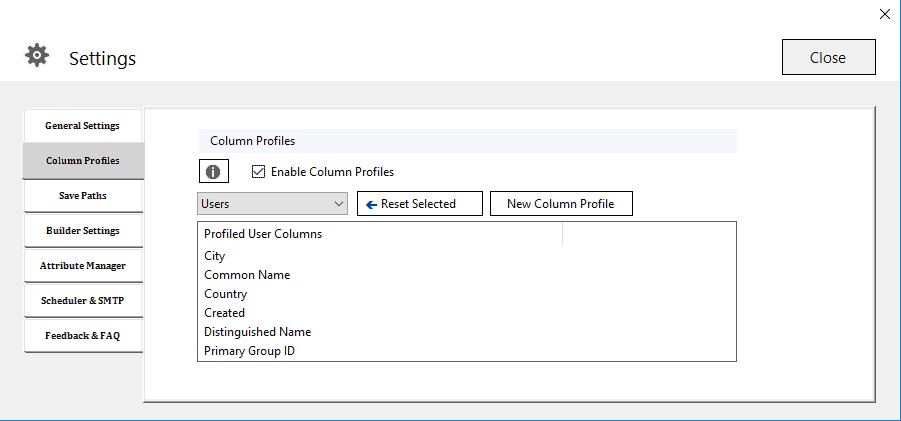The image size is (901, 421).
Task: Click the window X close icon
Action: (x=885, y=14)
